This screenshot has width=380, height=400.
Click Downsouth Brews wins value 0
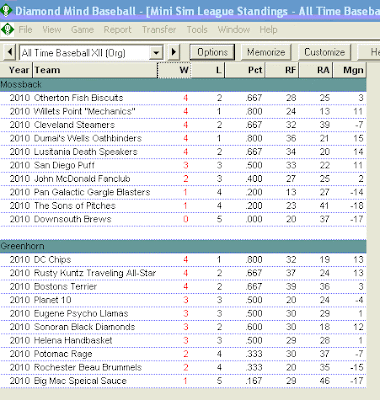click(x=186, y=219)
